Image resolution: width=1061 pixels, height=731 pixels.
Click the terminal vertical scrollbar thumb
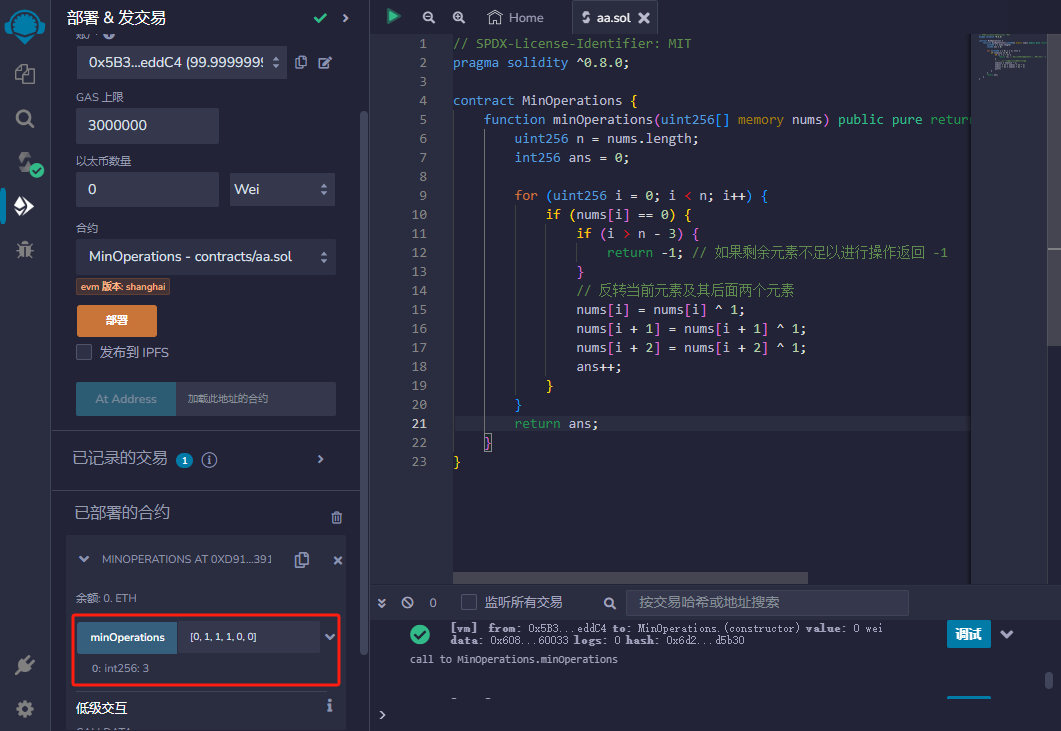click(x=1048, y=680)
